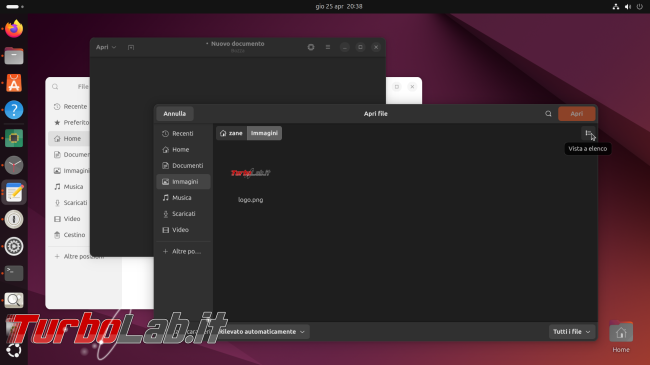Open Altre posizioni in the dialog sidebar
Screen dimensions: 650x365
pos(183,251)
